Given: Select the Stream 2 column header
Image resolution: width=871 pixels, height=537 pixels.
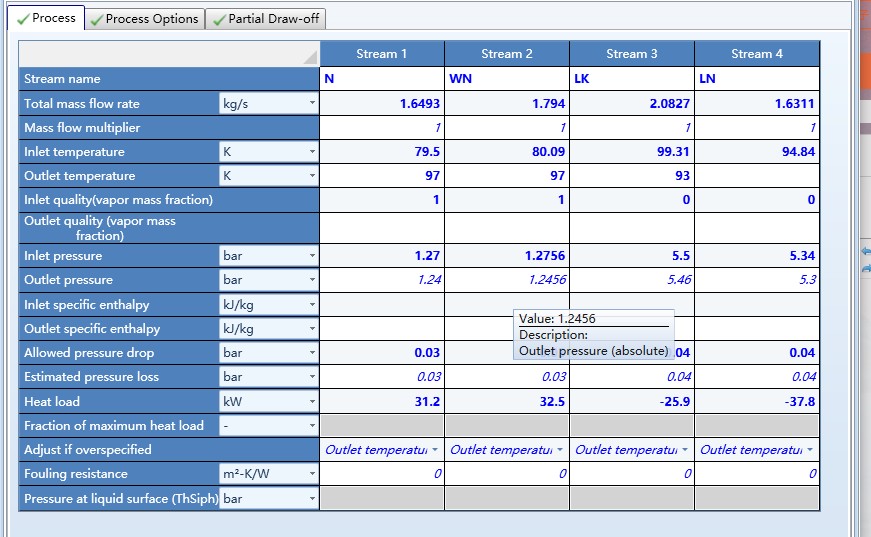Looking at the screenshot, I should tap(506, 54).
